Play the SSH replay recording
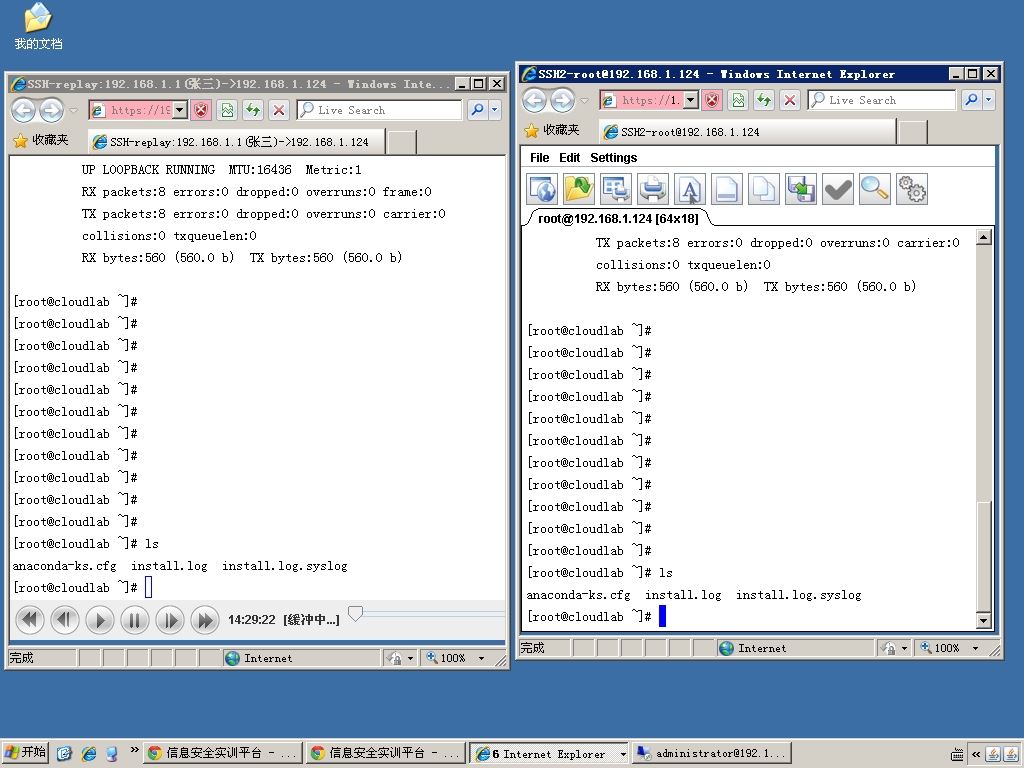Viewport: 1024px width, 768px height. pos(100,620)
